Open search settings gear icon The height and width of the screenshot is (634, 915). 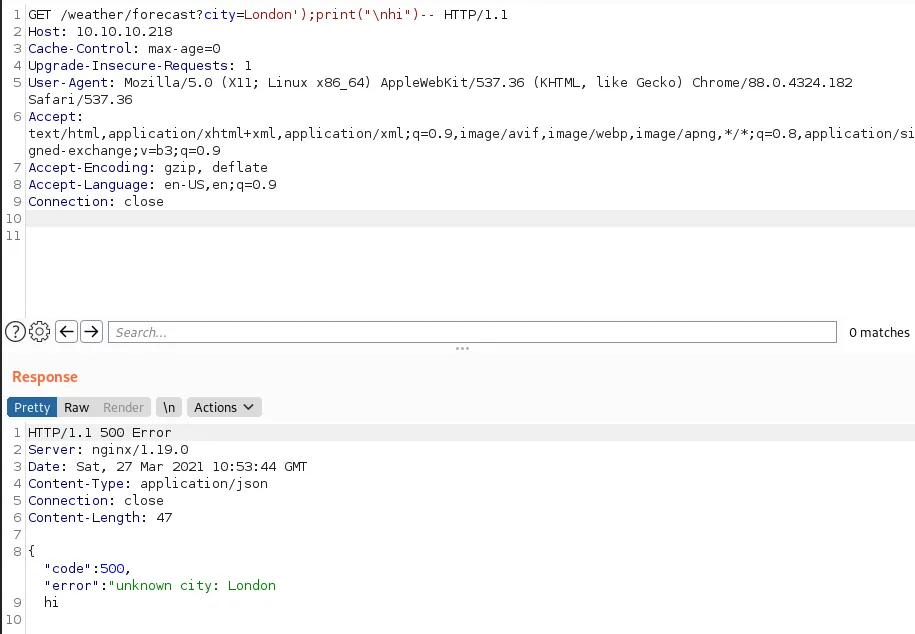(40, 332)
